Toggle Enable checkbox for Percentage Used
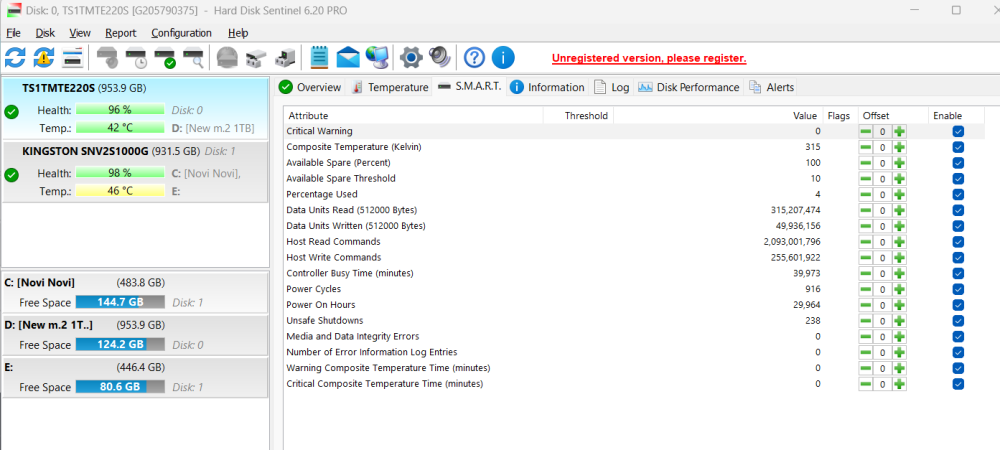 958,194
